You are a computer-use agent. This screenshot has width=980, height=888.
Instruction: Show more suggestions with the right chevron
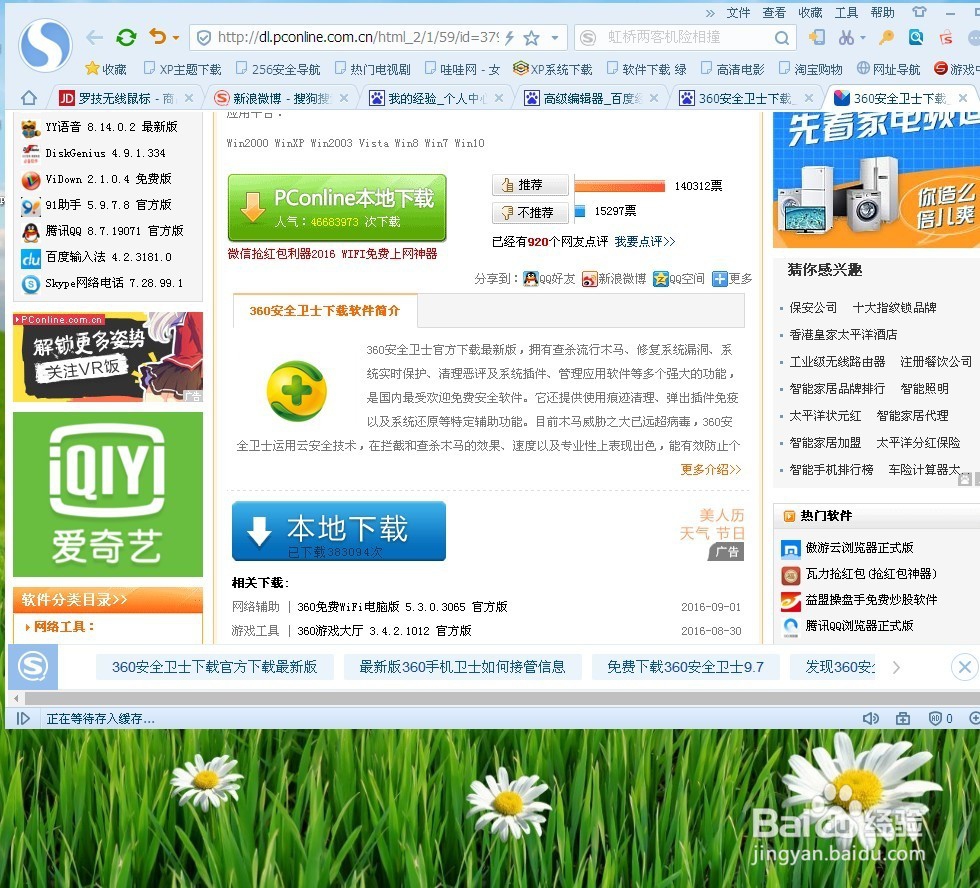point(896,667)
